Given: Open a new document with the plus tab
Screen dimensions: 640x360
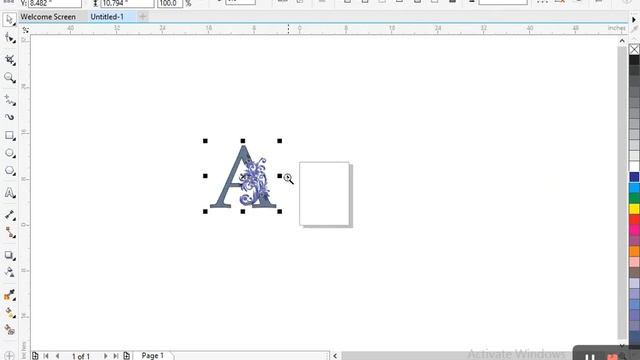Looking at the screenshot, I should [x=143, y=17].
